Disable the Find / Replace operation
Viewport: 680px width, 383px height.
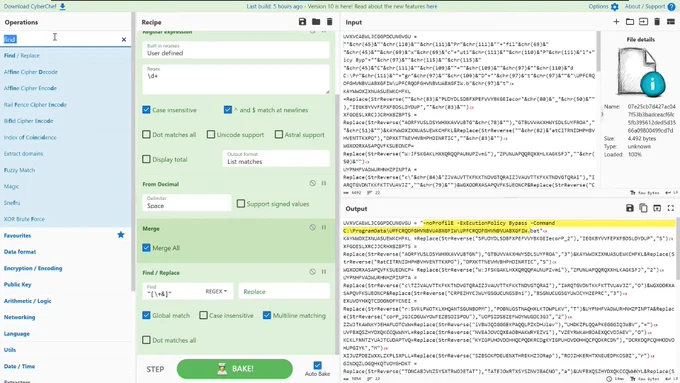coord(312,272)
